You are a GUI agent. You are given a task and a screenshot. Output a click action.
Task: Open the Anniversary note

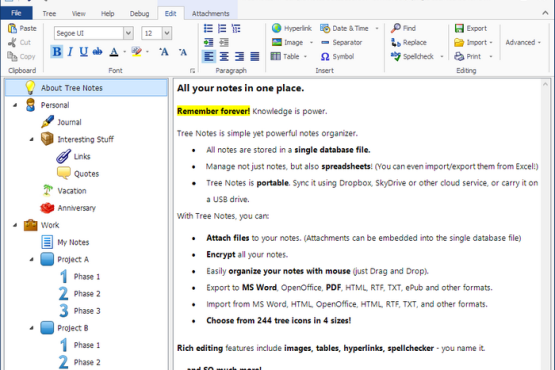click(76, 208)
